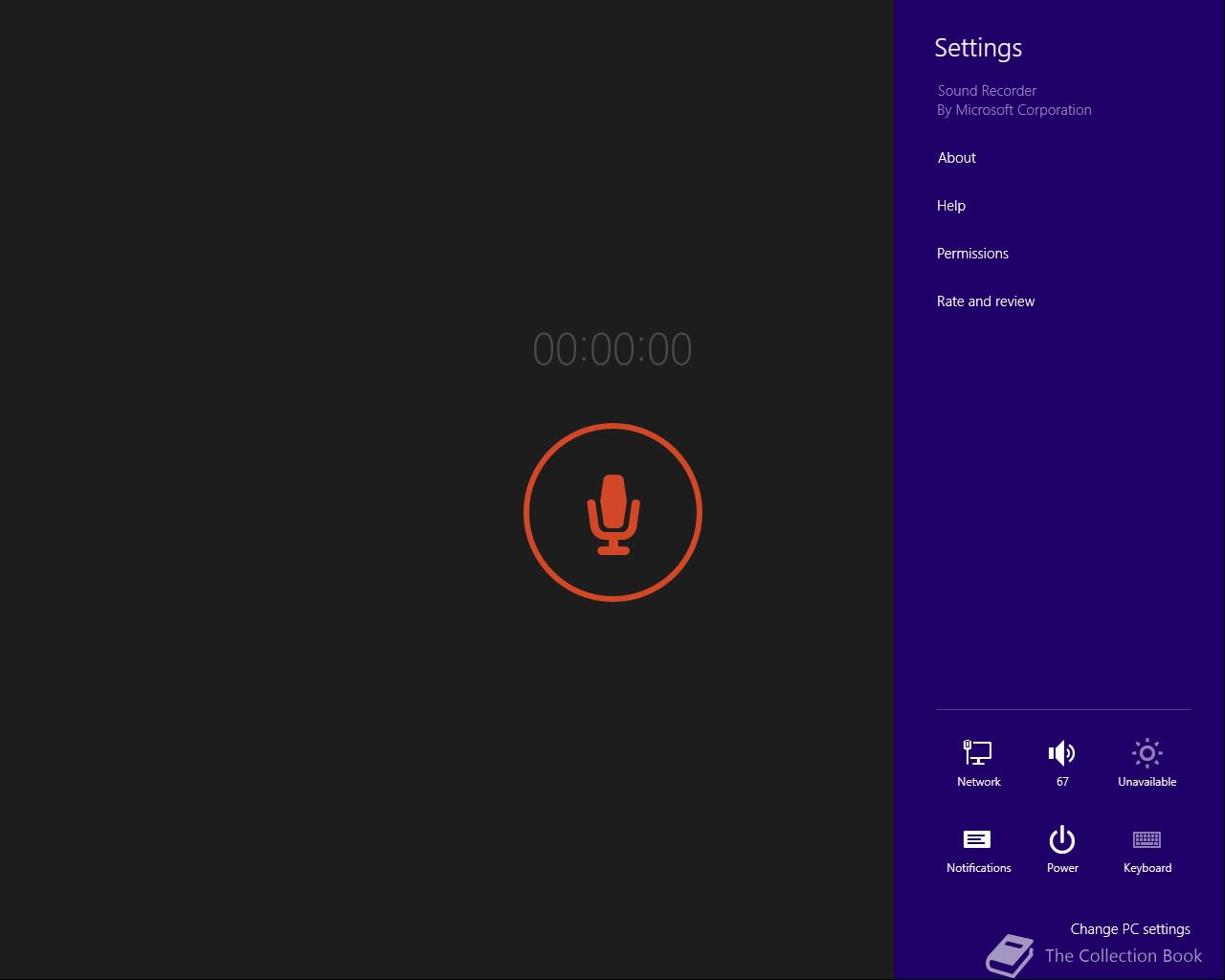The height and width of the screenshot is (980, 1225).
Task: Click Change PC settings link
Action: 1130,929
